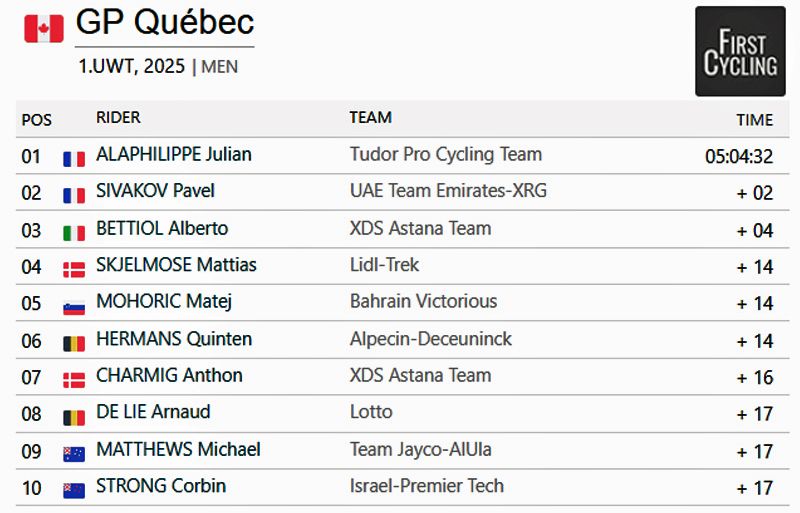The width and height of the screenshot is (800, 513).
Task: Open ALAPHILIPPE Julian rider page
Action: pyautogui.click(x=173, y=155)
